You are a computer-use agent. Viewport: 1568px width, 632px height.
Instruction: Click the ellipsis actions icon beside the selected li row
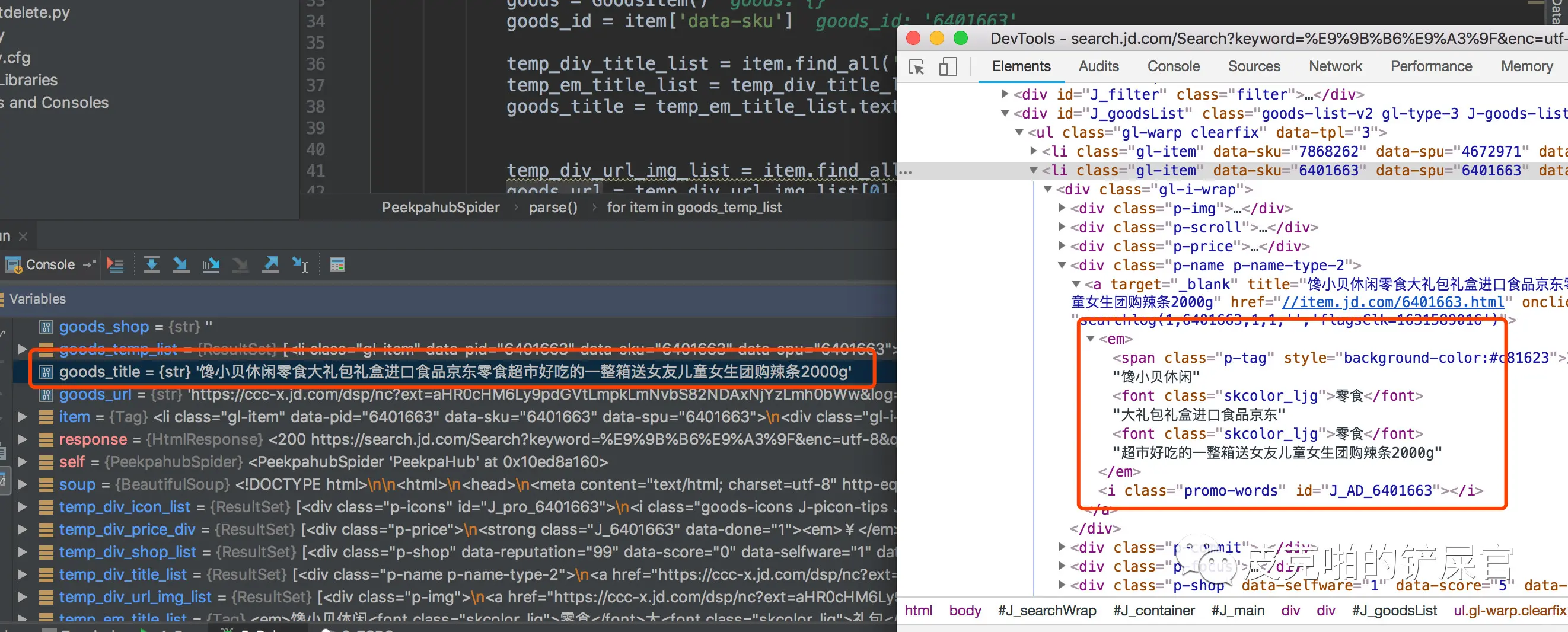coord(905,172)
